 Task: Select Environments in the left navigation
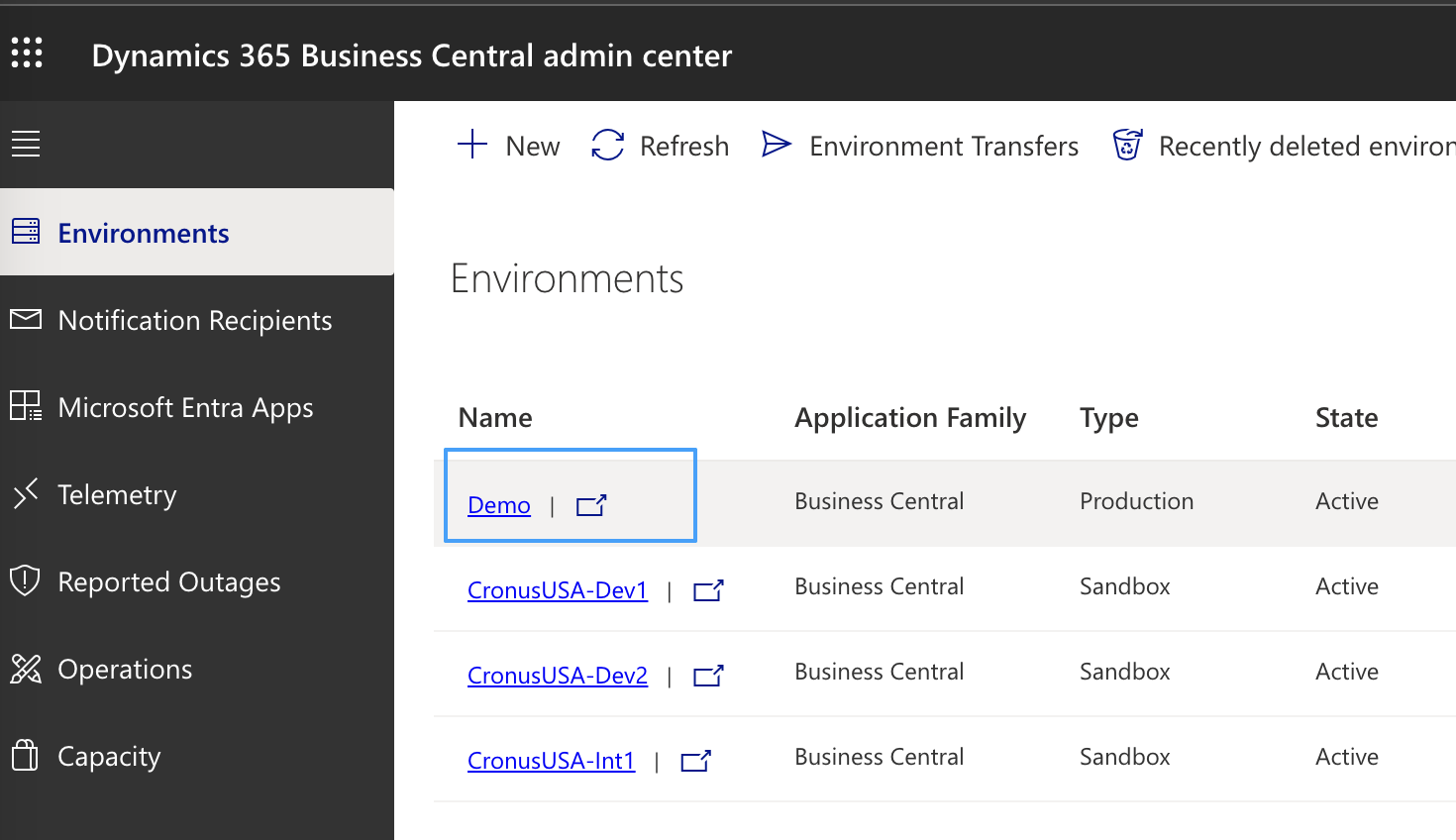click(x=144, y=232)
